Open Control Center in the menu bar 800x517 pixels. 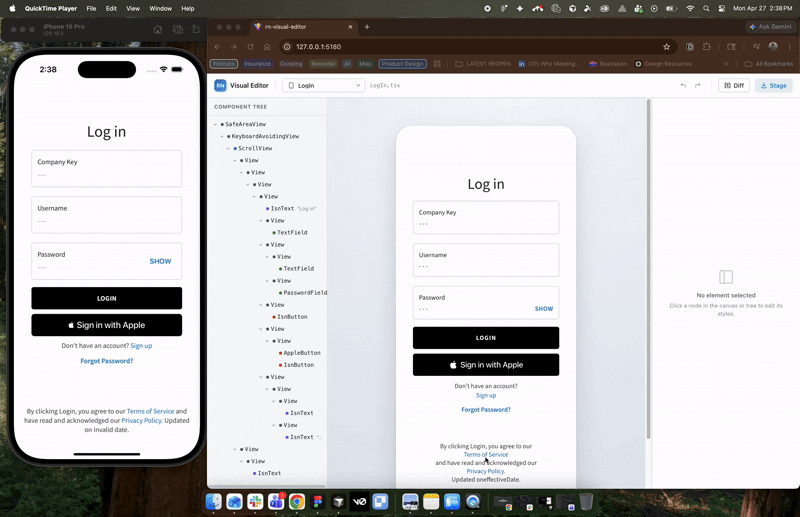pyautogui.click(x=721, y=8)
